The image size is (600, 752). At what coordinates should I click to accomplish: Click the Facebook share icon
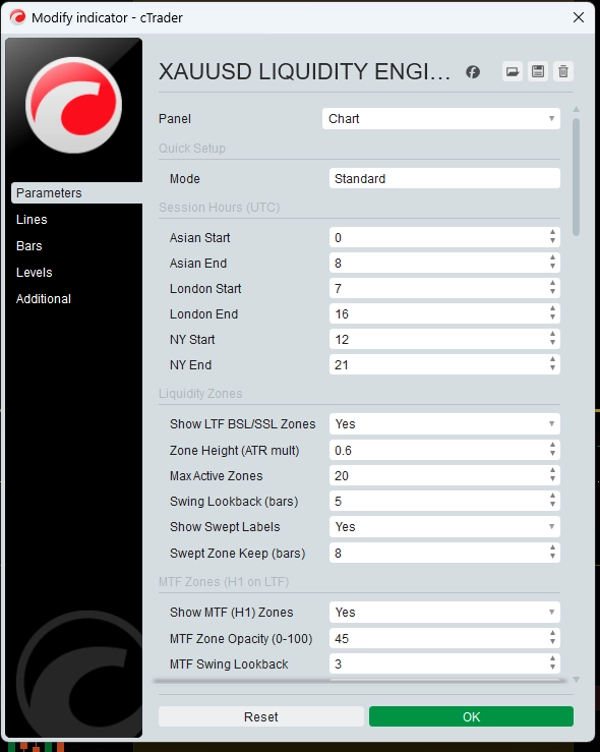tap(473, 72)
